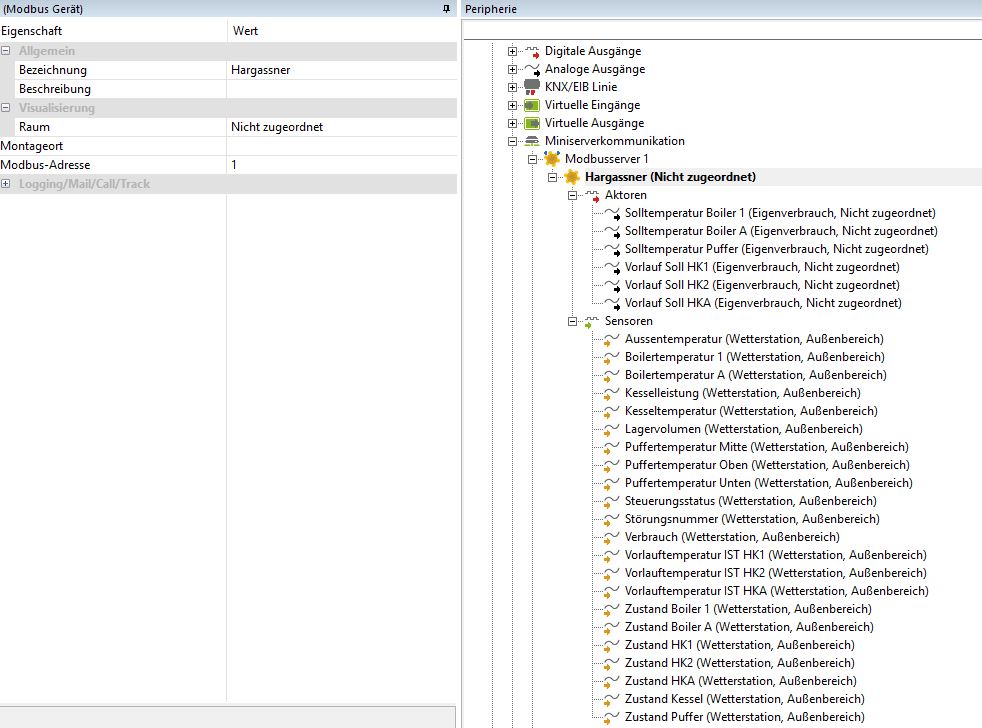The width and height of the screenshot is (982, 728).
Task: Click the icon of Solltemperatur Boiler 1
Action: coord(612,214)
